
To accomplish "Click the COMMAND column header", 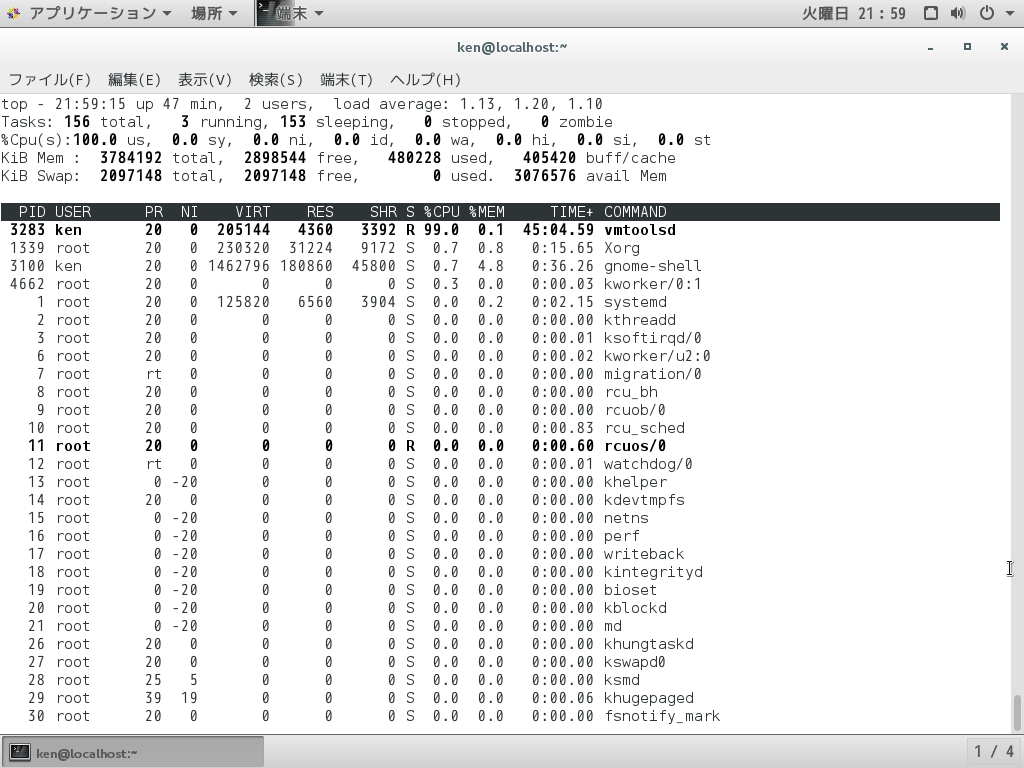I will pos(635,212).
